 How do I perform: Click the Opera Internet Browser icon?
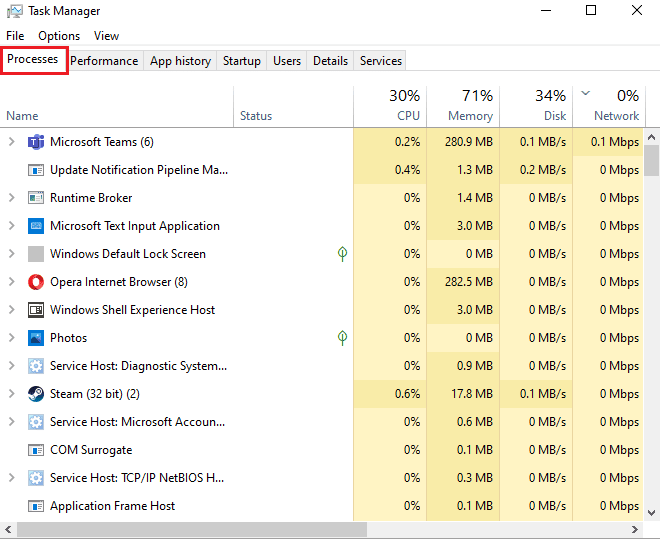(x=36, y=282)
